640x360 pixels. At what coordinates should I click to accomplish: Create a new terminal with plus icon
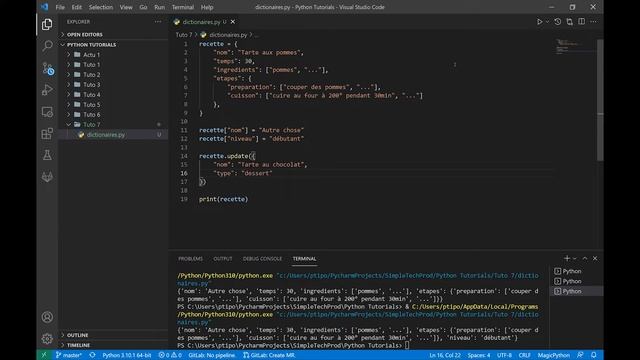[567, 258]
